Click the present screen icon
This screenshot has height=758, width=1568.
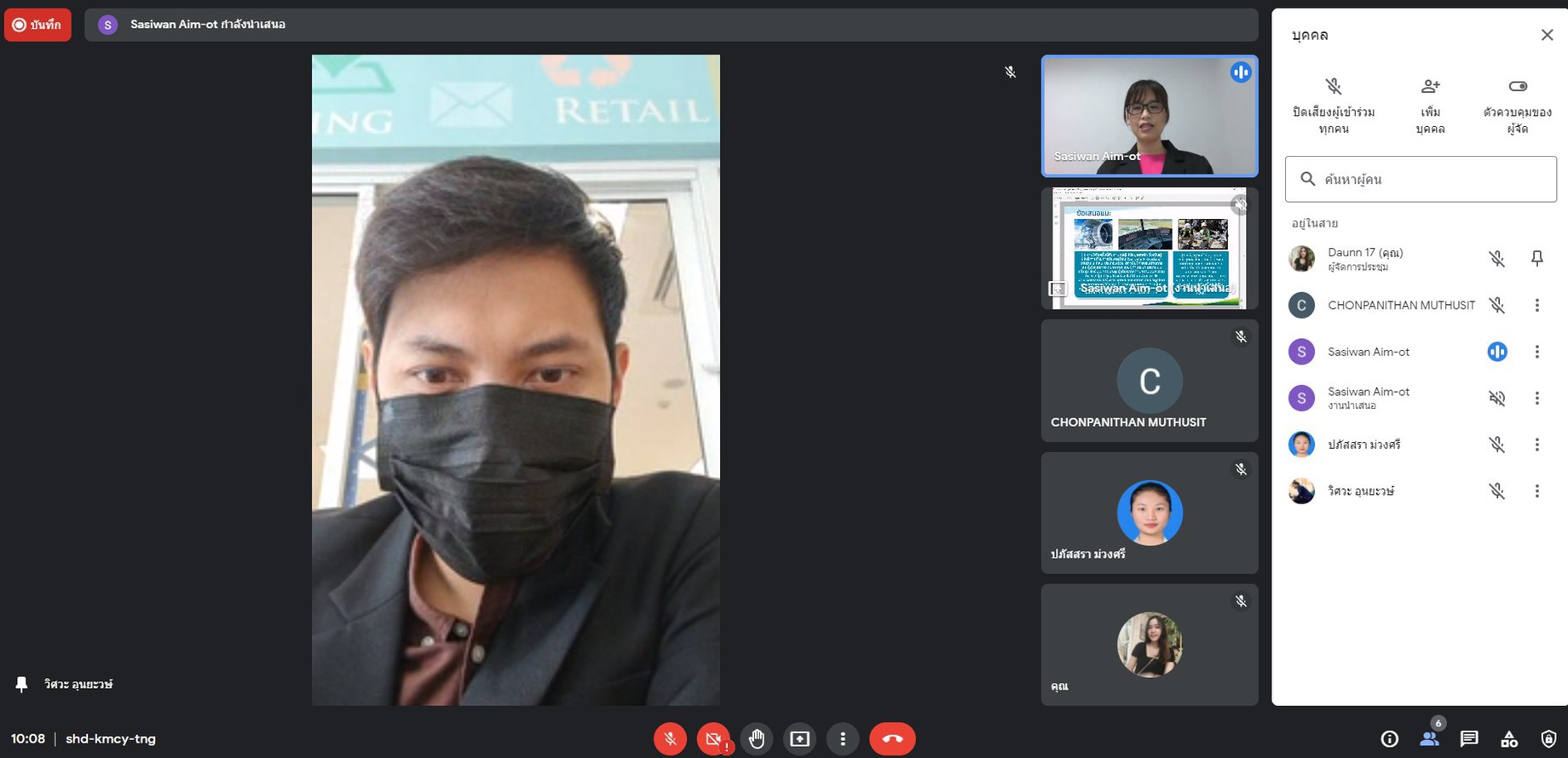799,738
